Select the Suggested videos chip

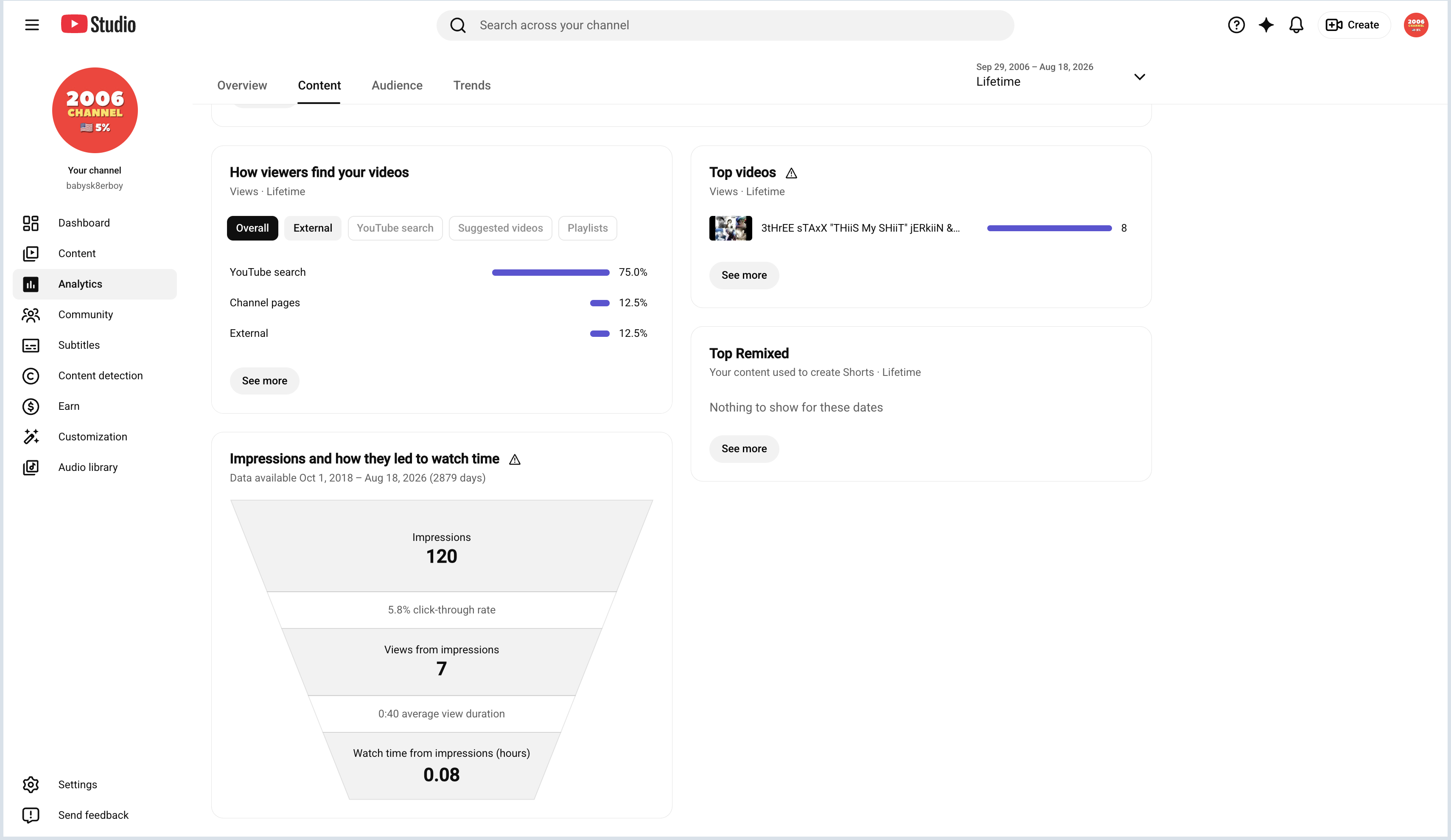tap(500, 228)
